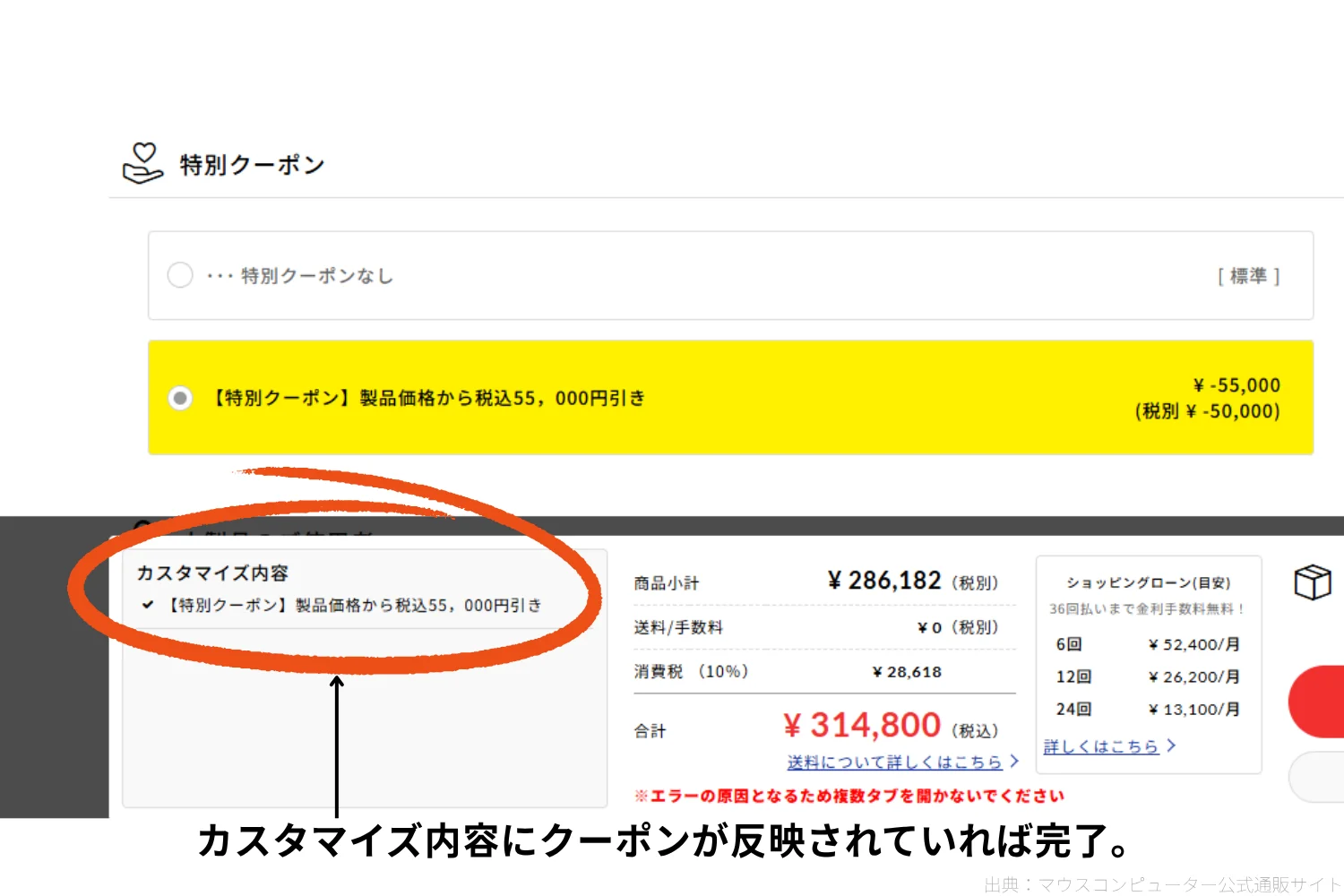Click the heart-in-hand special coupon icon
Image resolution: width=1344 pixels, height=896 pixels.
pyautogui.click(x=142, y=163)
